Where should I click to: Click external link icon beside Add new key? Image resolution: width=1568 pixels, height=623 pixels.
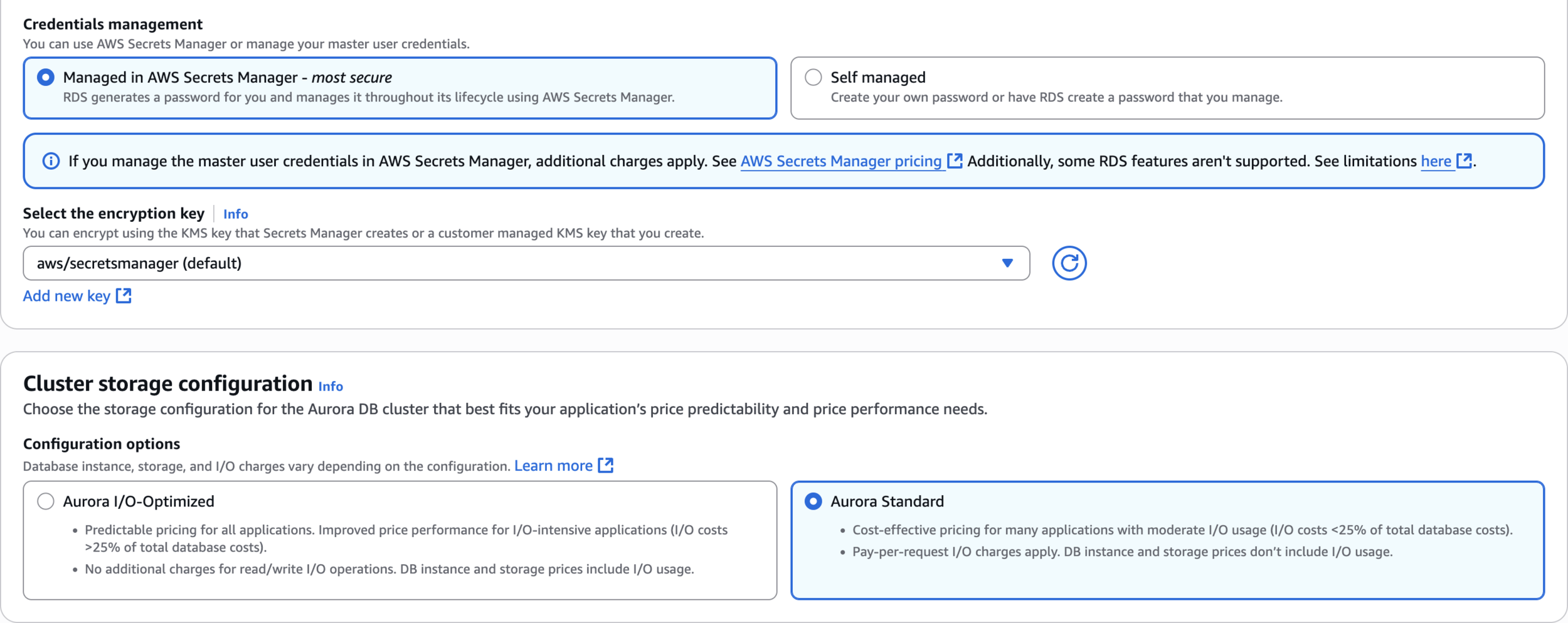pyautogui.click(x=124, y=296)
